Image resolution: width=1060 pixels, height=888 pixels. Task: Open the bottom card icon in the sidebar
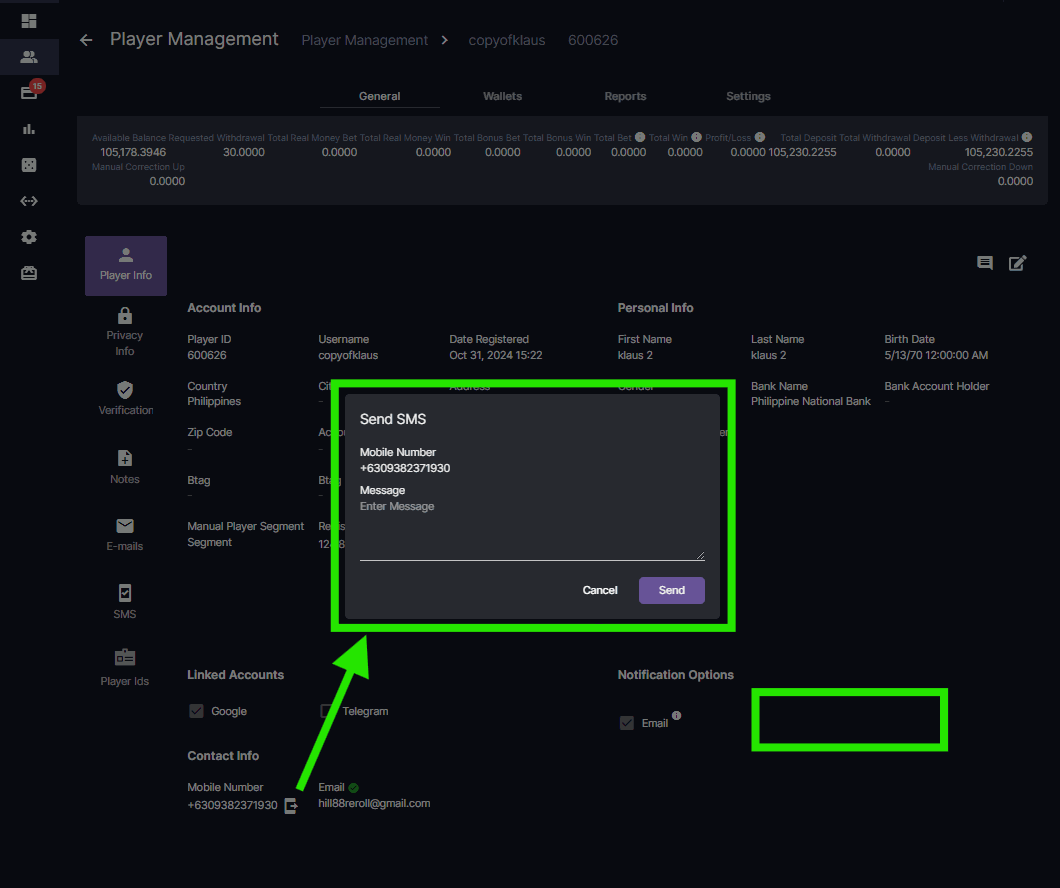[29, 273]
